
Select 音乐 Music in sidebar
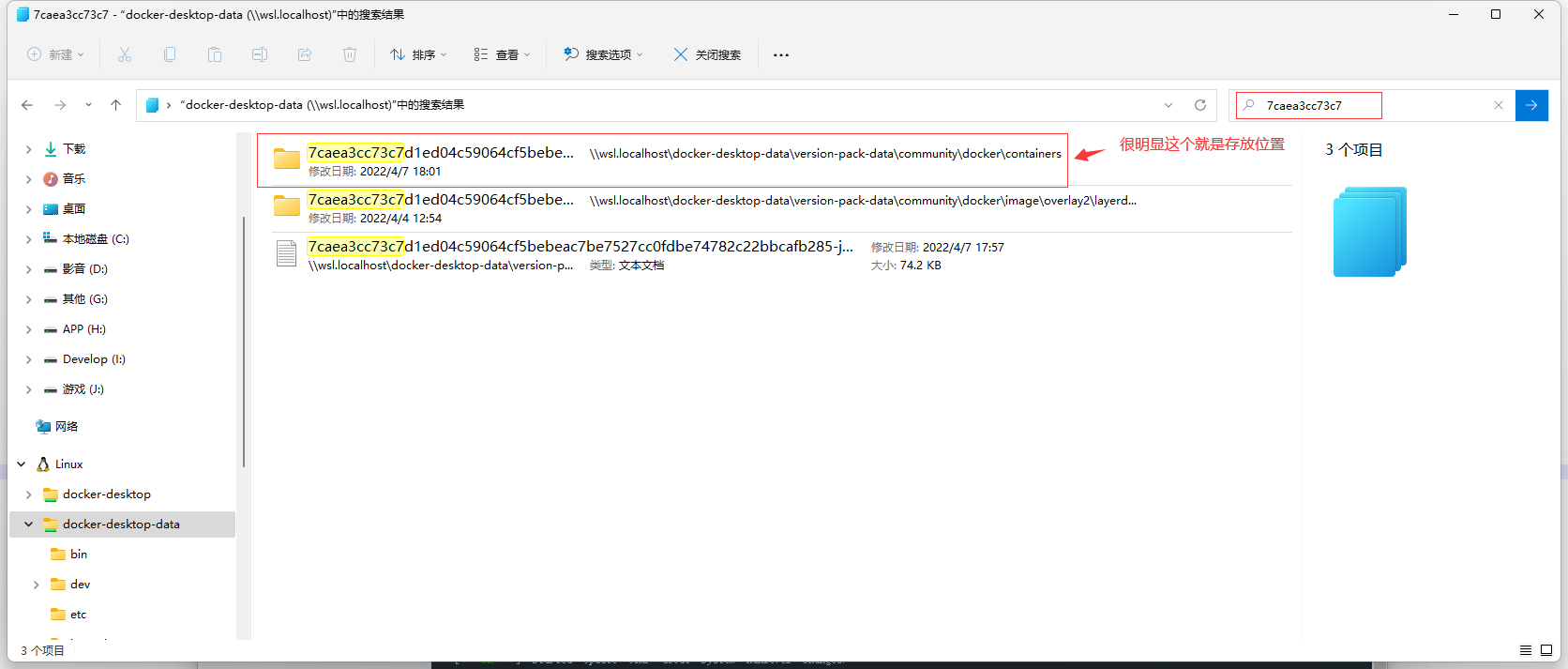pos(73,178)
